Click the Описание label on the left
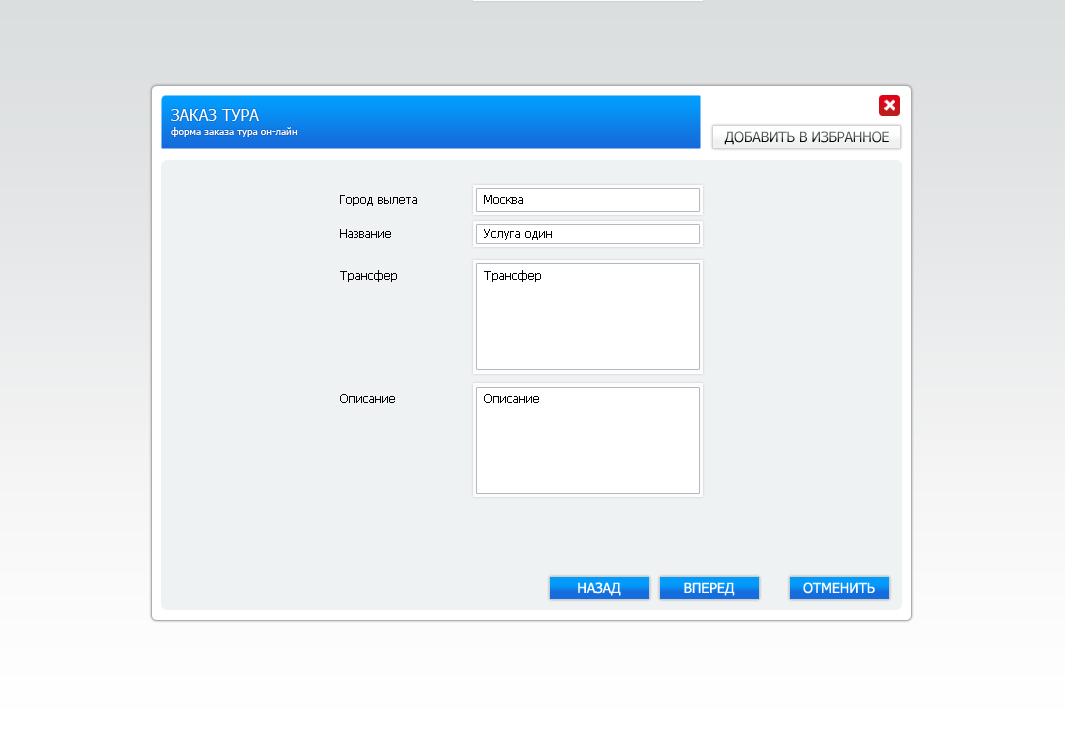The image size is (1065, 729). 367,399
